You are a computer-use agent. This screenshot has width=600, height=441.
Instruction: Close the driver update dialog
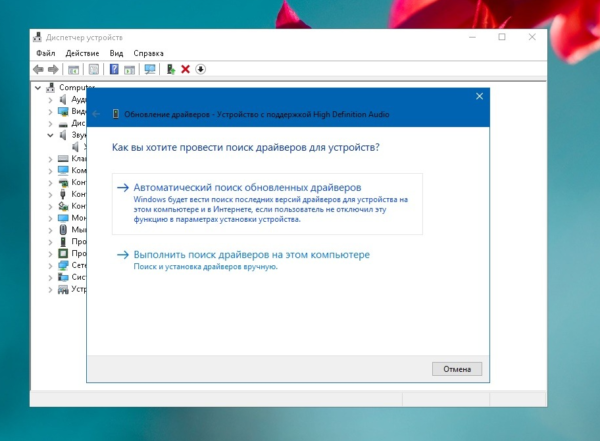tap(479, 96)
